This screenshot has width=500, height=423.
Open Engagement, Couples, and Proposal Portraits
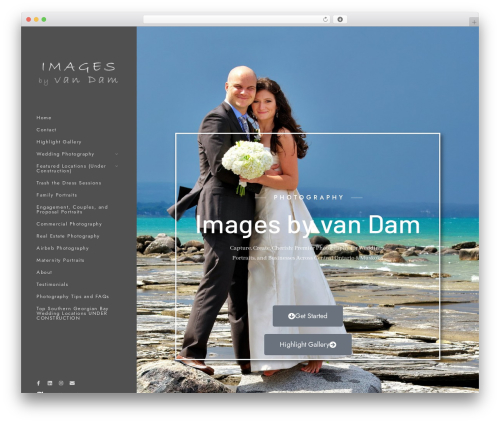coord(72,209)
